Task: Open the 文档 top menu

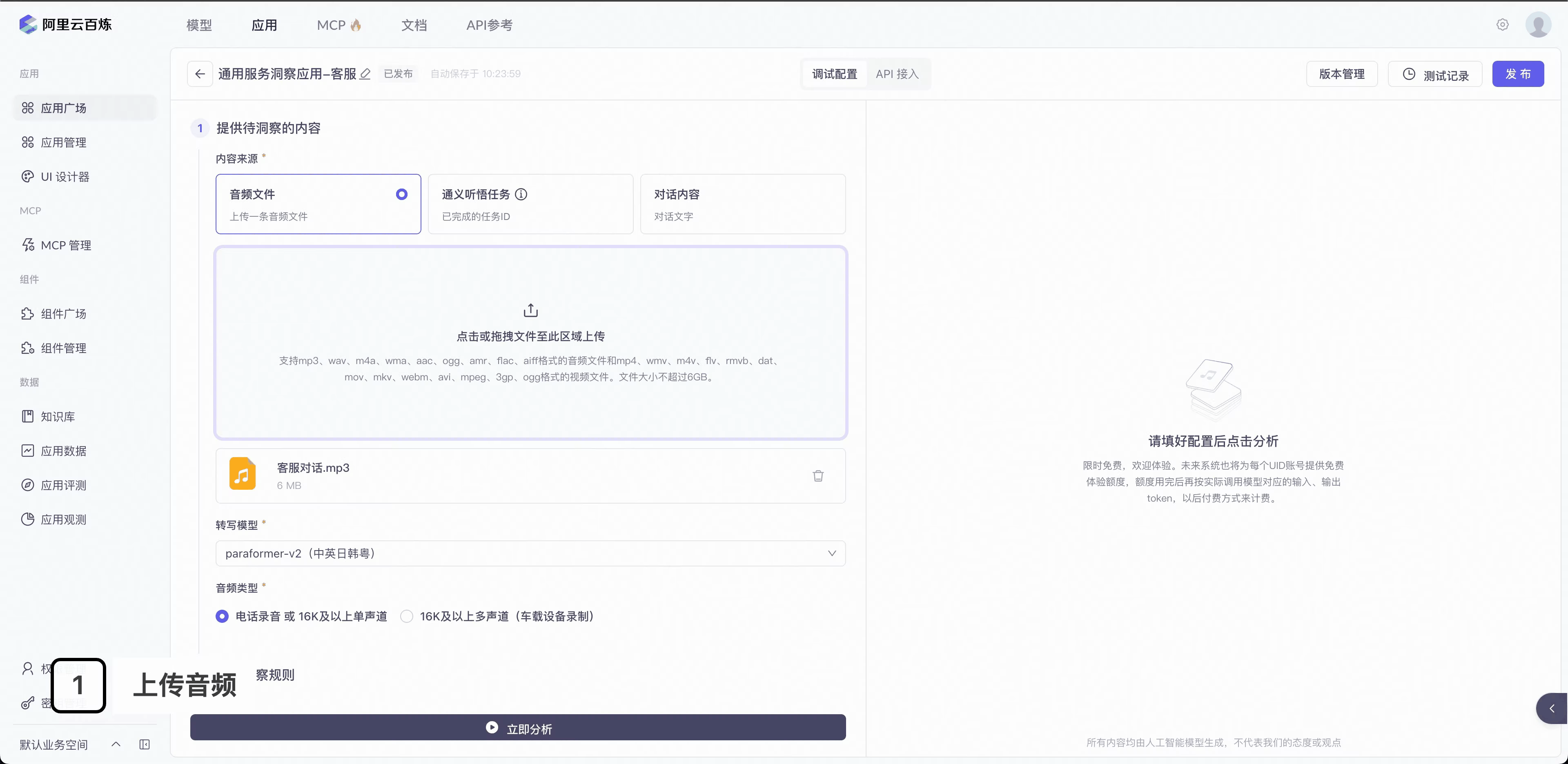Action: point(414,25)
